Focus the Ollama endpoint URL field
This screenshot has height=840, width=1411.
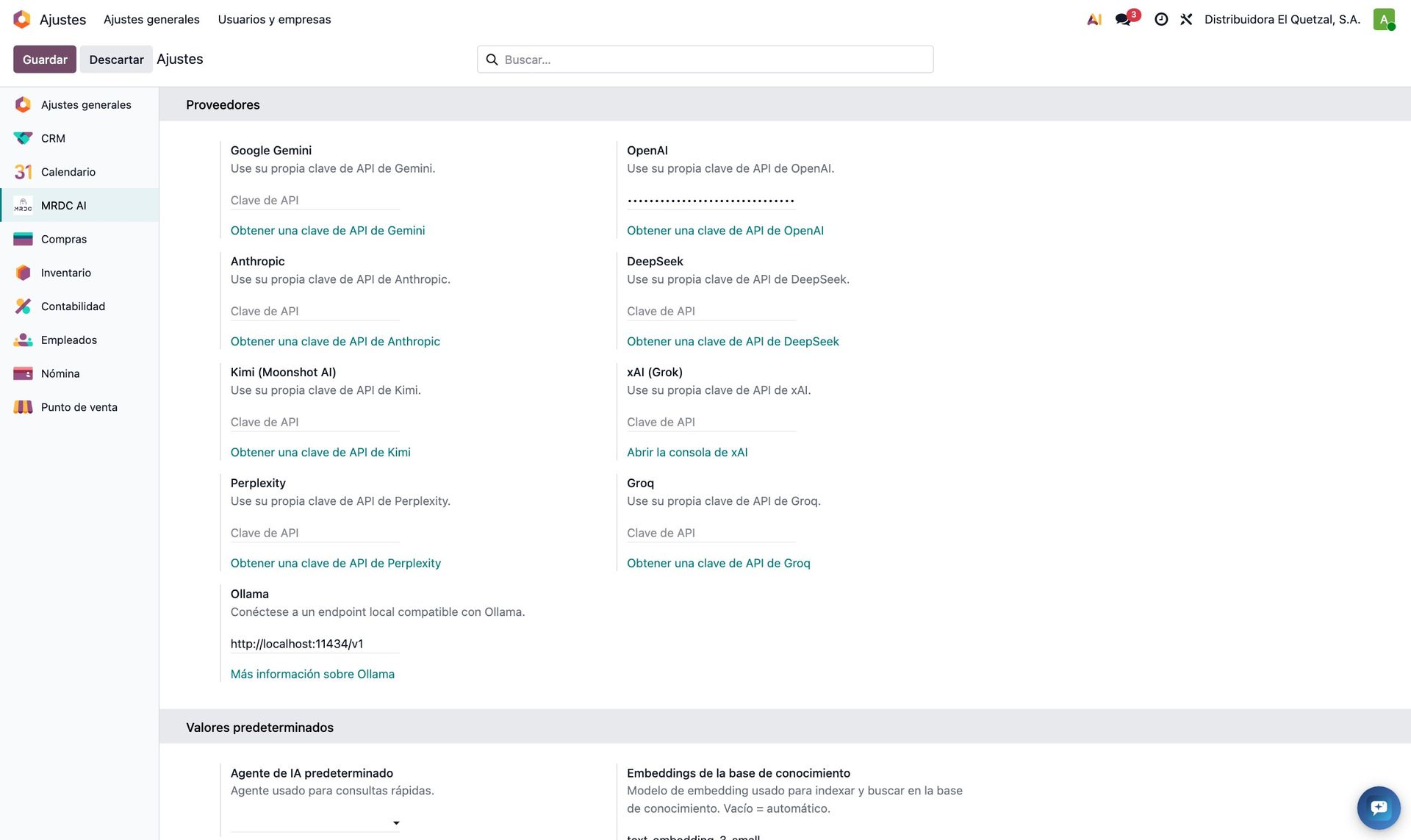(315, 644)
